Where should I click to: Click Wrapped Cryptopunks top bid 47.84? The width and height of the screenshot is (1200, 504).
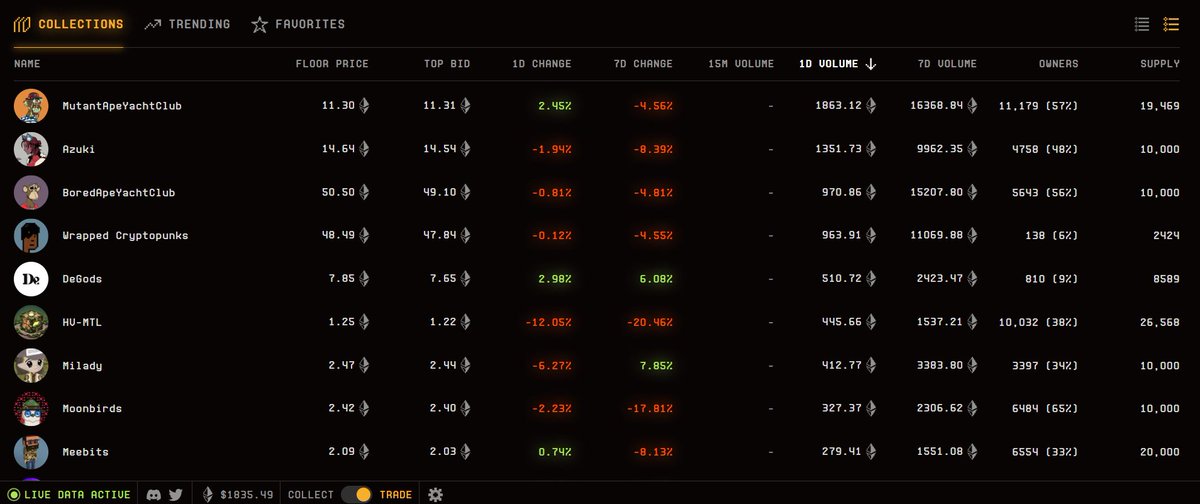click(x=446, y=235)
